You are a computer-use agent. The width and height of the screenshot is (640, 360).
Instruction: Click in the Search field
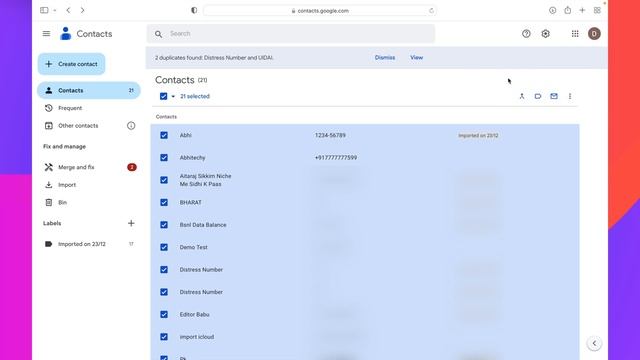point(291,34)
